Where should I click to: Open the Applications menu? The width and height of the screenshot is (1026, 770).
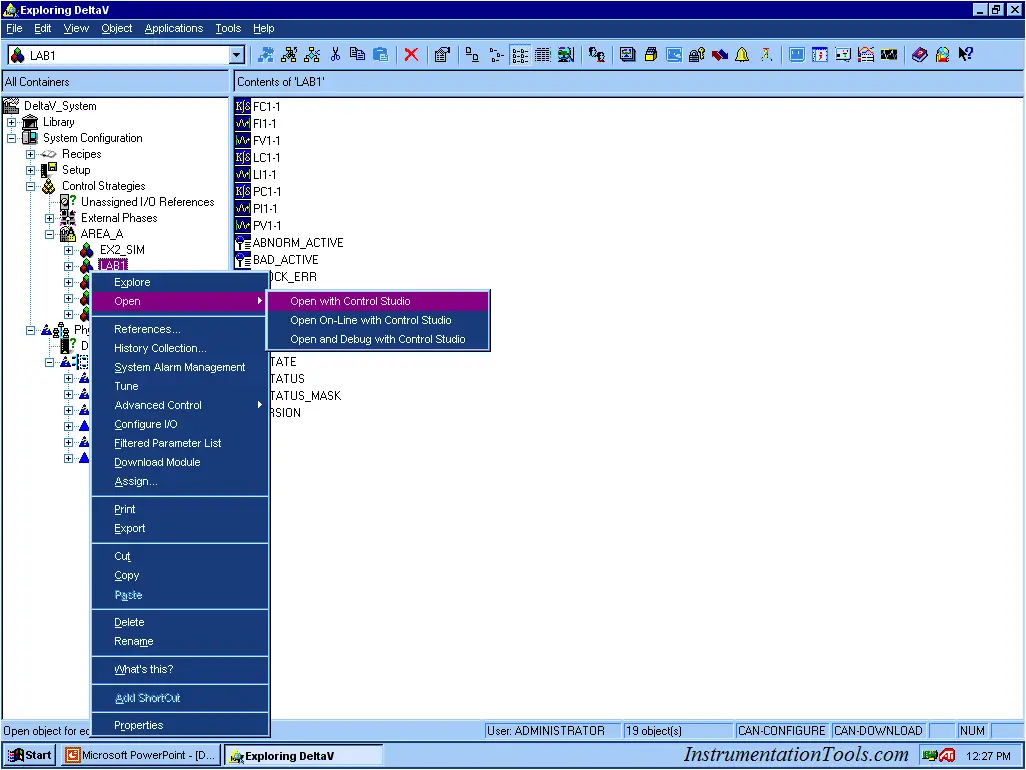173,28
